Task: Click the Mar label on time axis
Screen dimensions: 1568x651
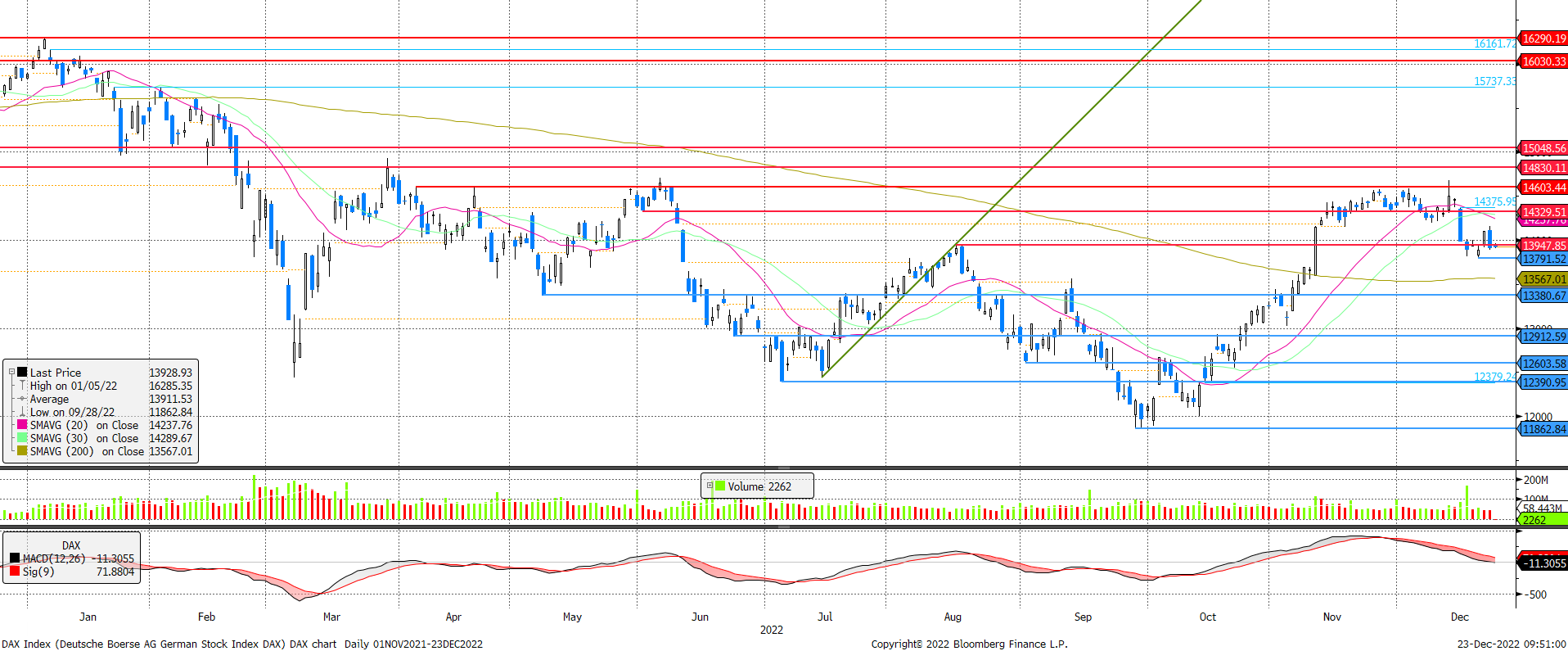Action: tap(331, 617)
